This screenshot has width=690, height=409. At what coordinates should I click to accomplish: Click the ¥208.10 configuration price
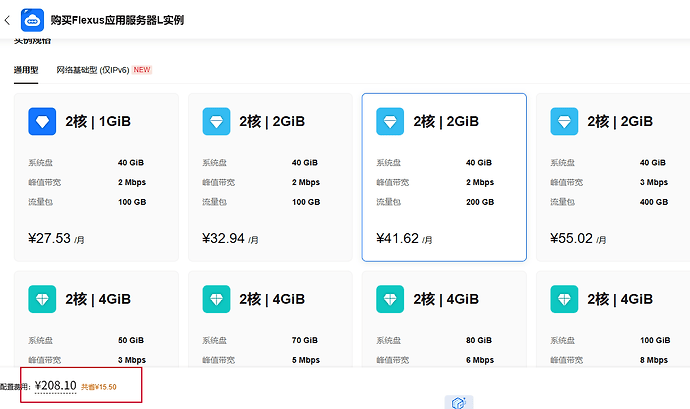tap(55, 386)
